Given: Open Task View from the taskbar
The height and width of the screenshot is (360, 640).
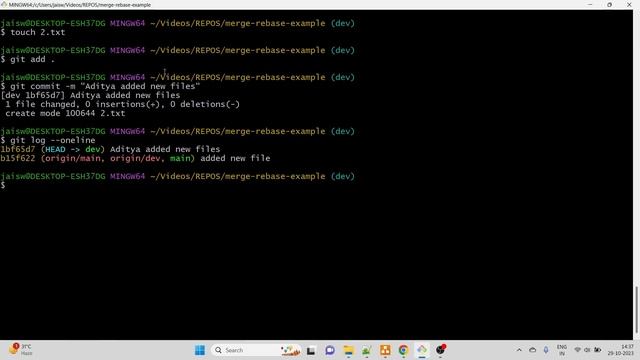Looking at the screenshot, I should 311,350.
